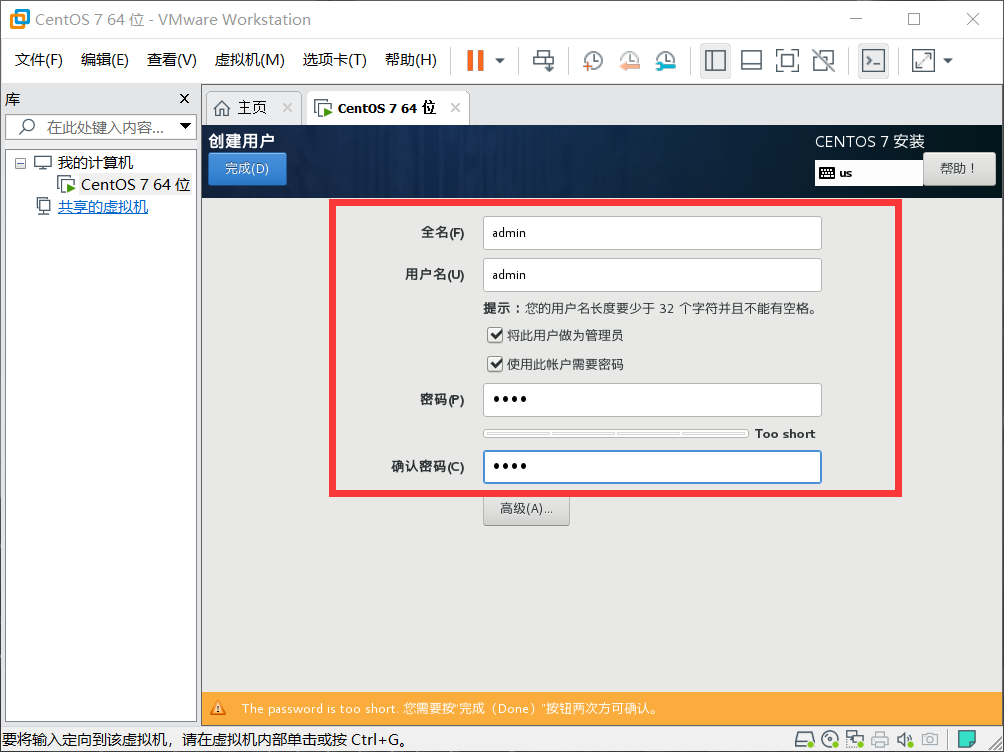The image size is (1004, 752).
Task: Close the library panel
Action: pos(184,99)
